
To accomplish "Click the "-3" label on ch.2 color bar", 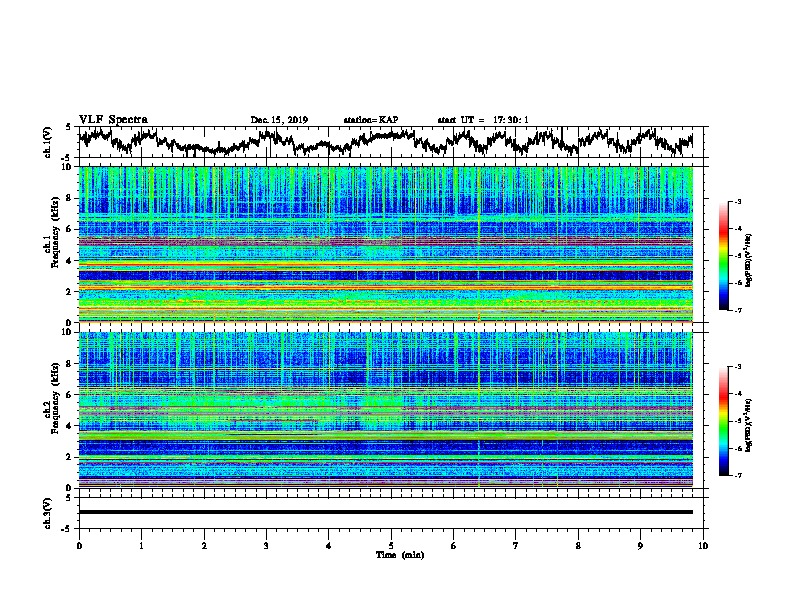I will click(x=738, y=367).
